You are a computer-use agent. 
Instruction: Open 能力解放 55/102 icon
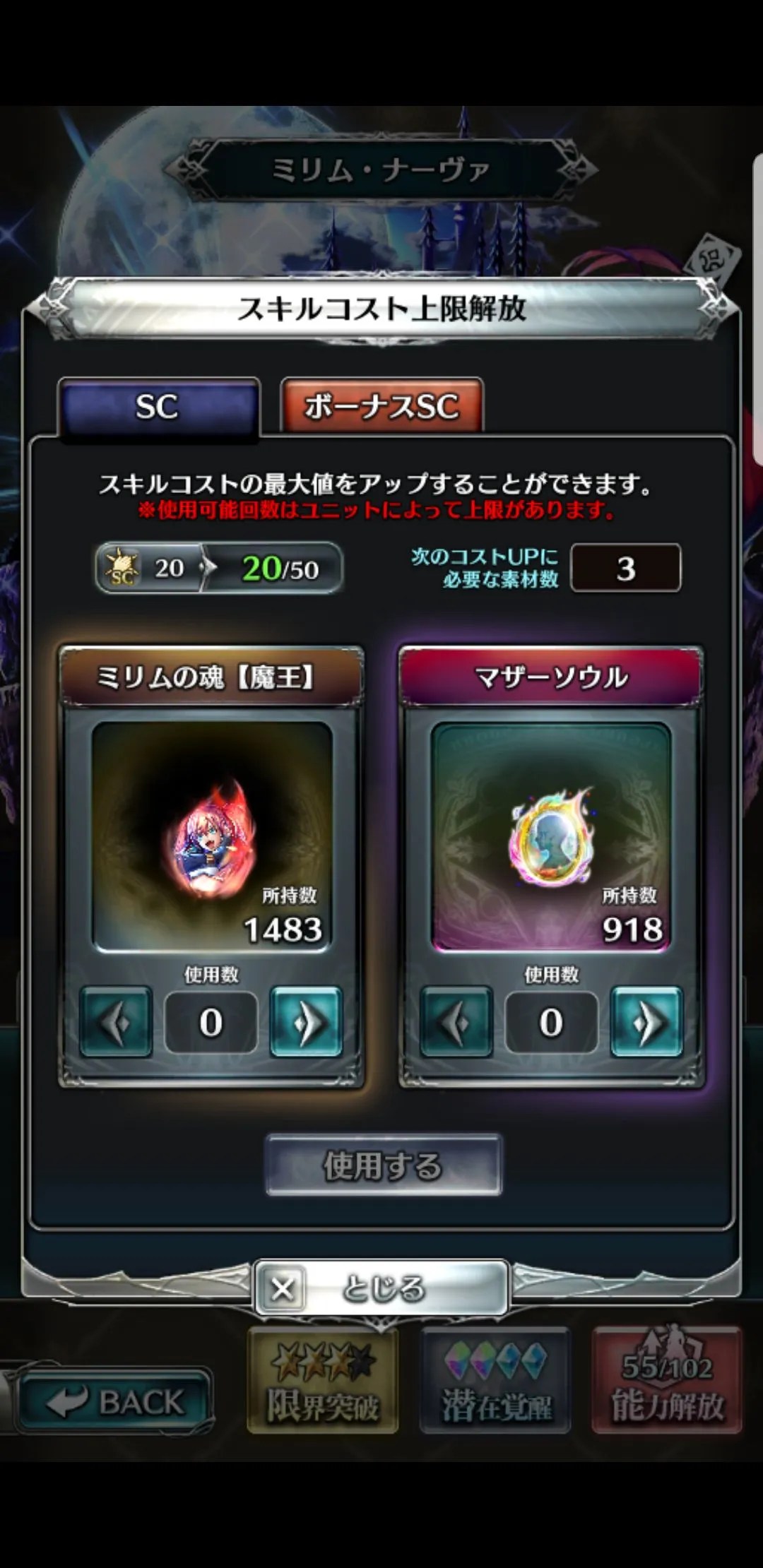(x=667, y=1381)
